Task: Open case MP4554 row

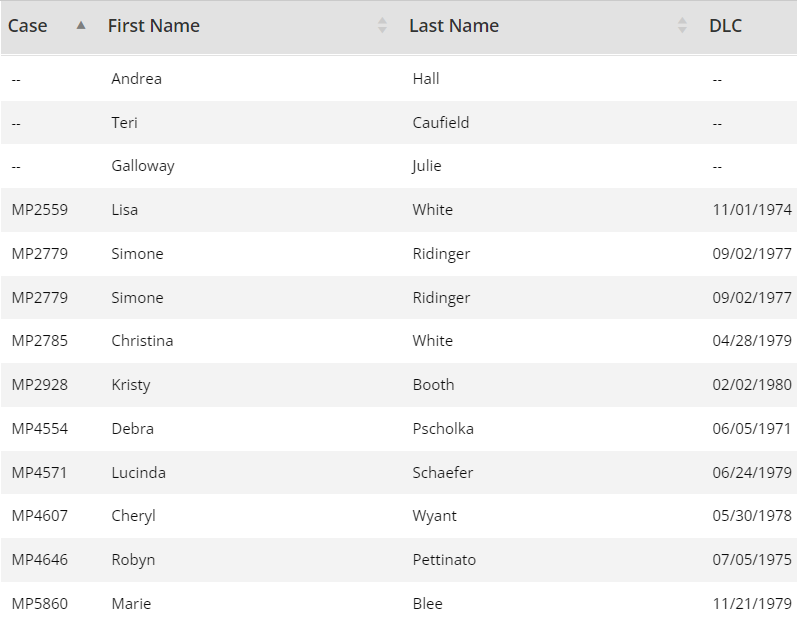Action: pyautogui.click(x=39, y=429)
